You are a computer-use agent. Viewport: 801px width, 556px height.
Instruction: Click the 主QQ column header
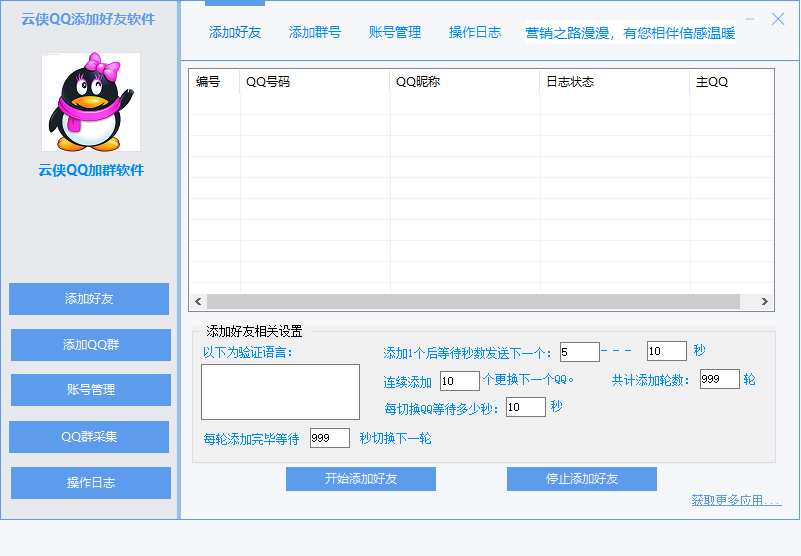[732, 82]
